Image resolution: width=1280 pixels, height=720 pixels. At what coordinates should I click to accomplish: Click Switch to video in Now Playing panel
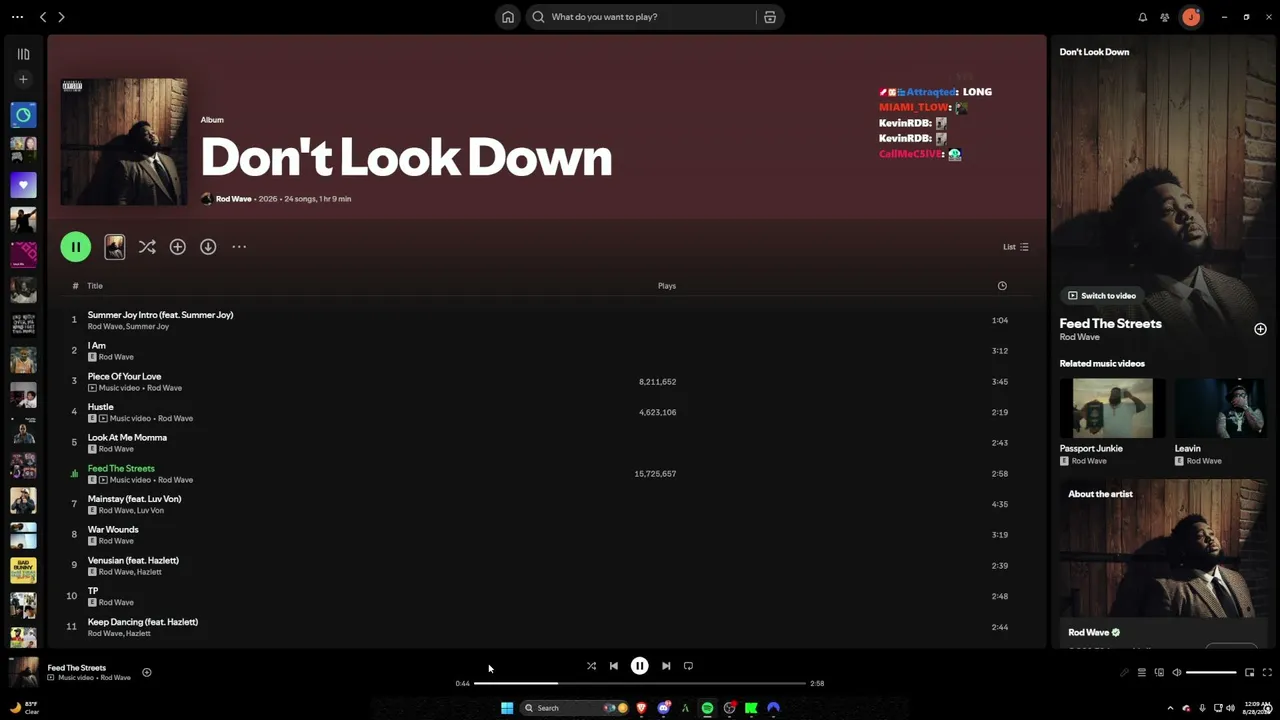[x=1102, y=296]
